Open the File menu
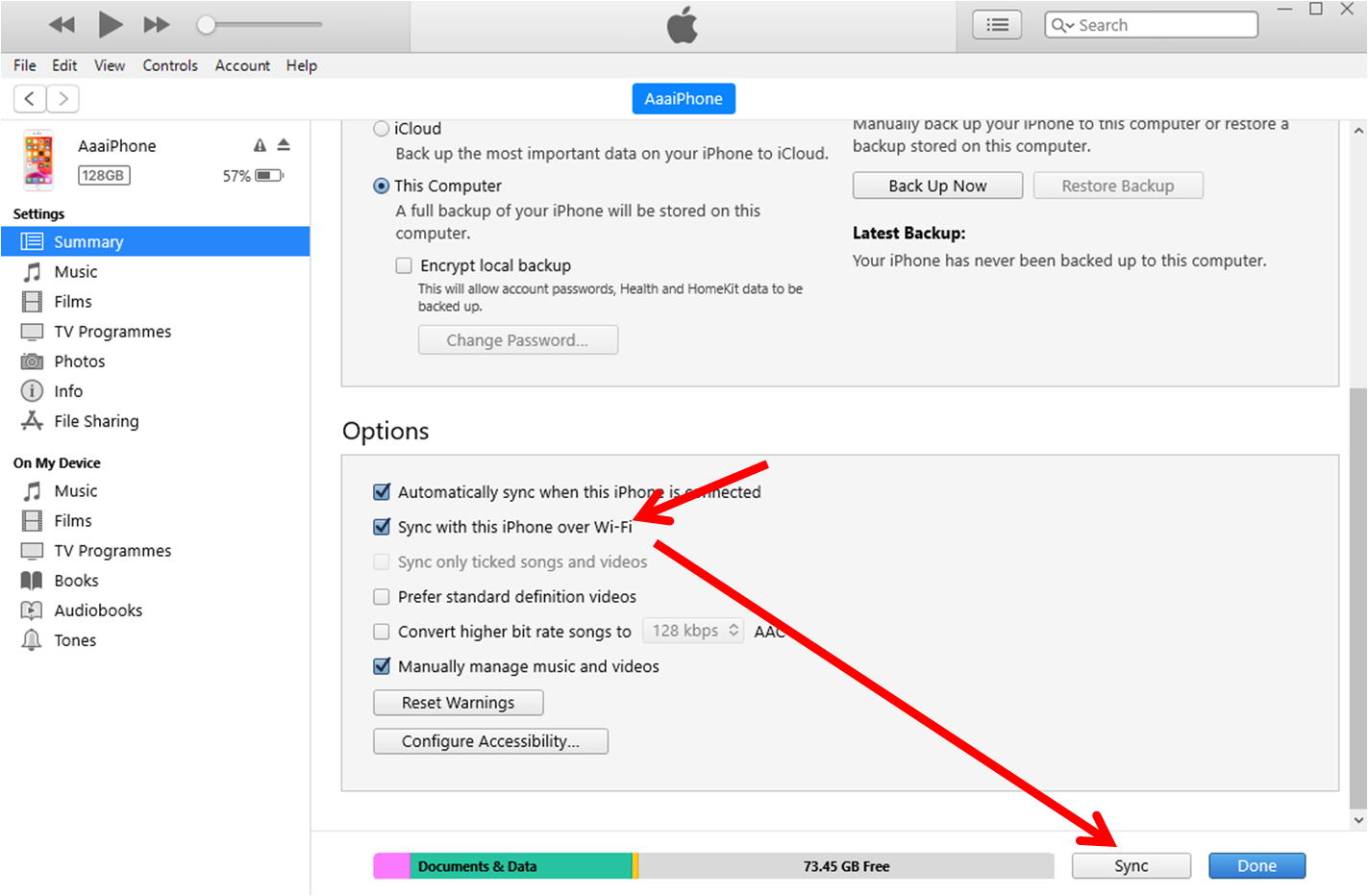The width and height of the screenshot is (1368, 896). [x=25, y=65]
